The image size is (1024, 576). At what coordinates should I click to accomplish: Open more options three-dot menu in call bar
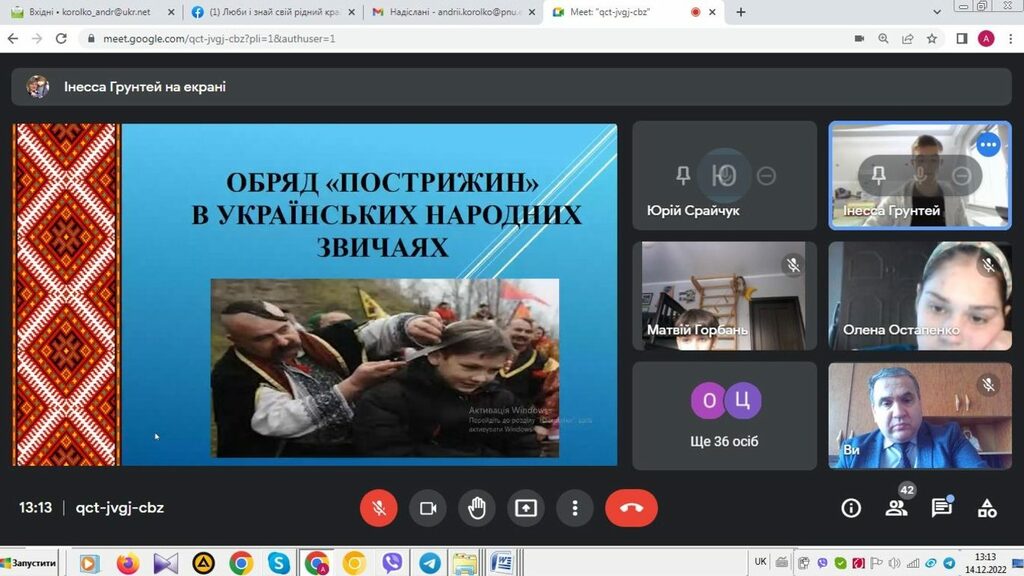(575, 508)
